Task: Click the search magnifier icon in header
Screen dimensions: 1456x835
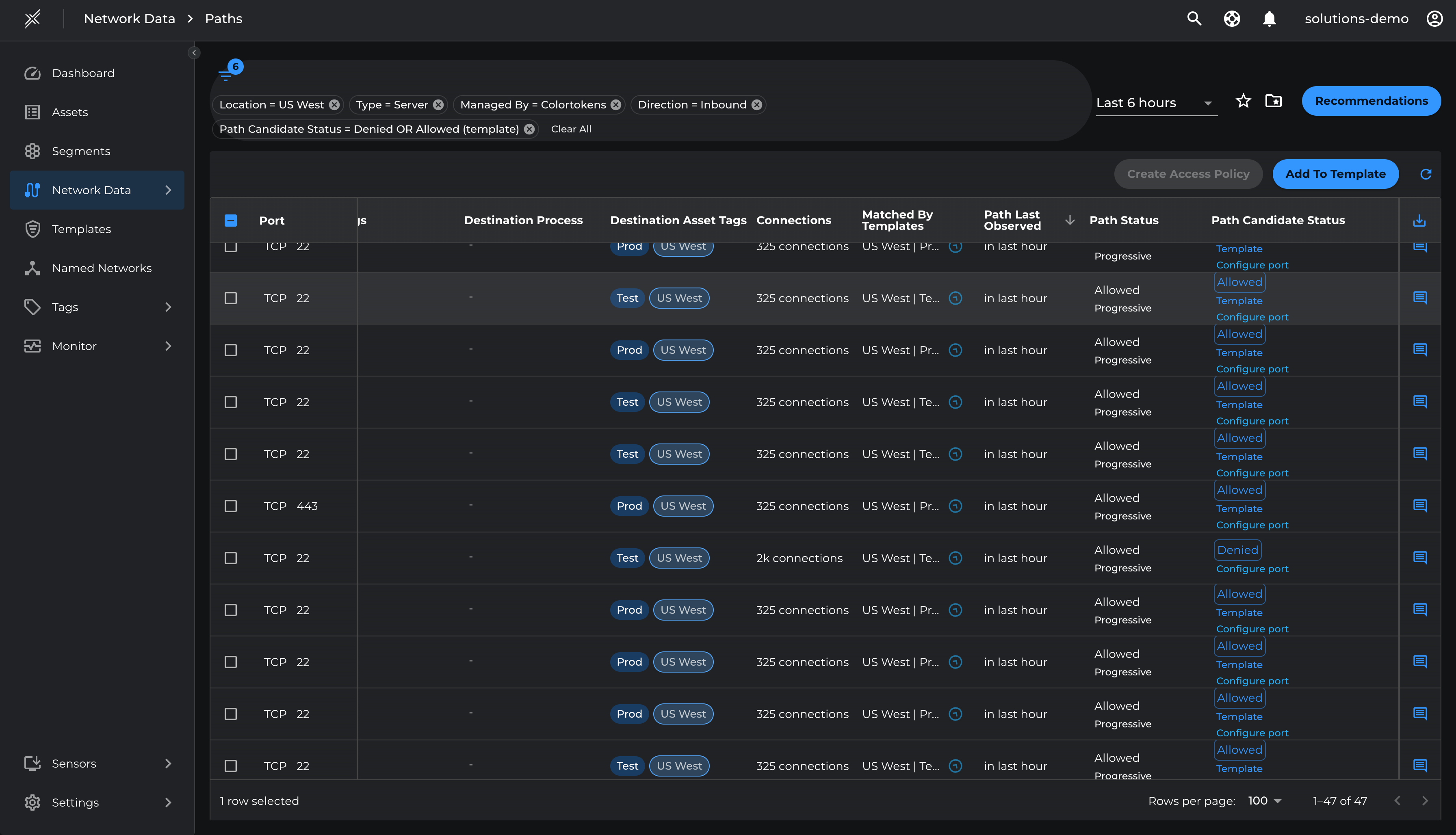Action: coord(1194,18)
